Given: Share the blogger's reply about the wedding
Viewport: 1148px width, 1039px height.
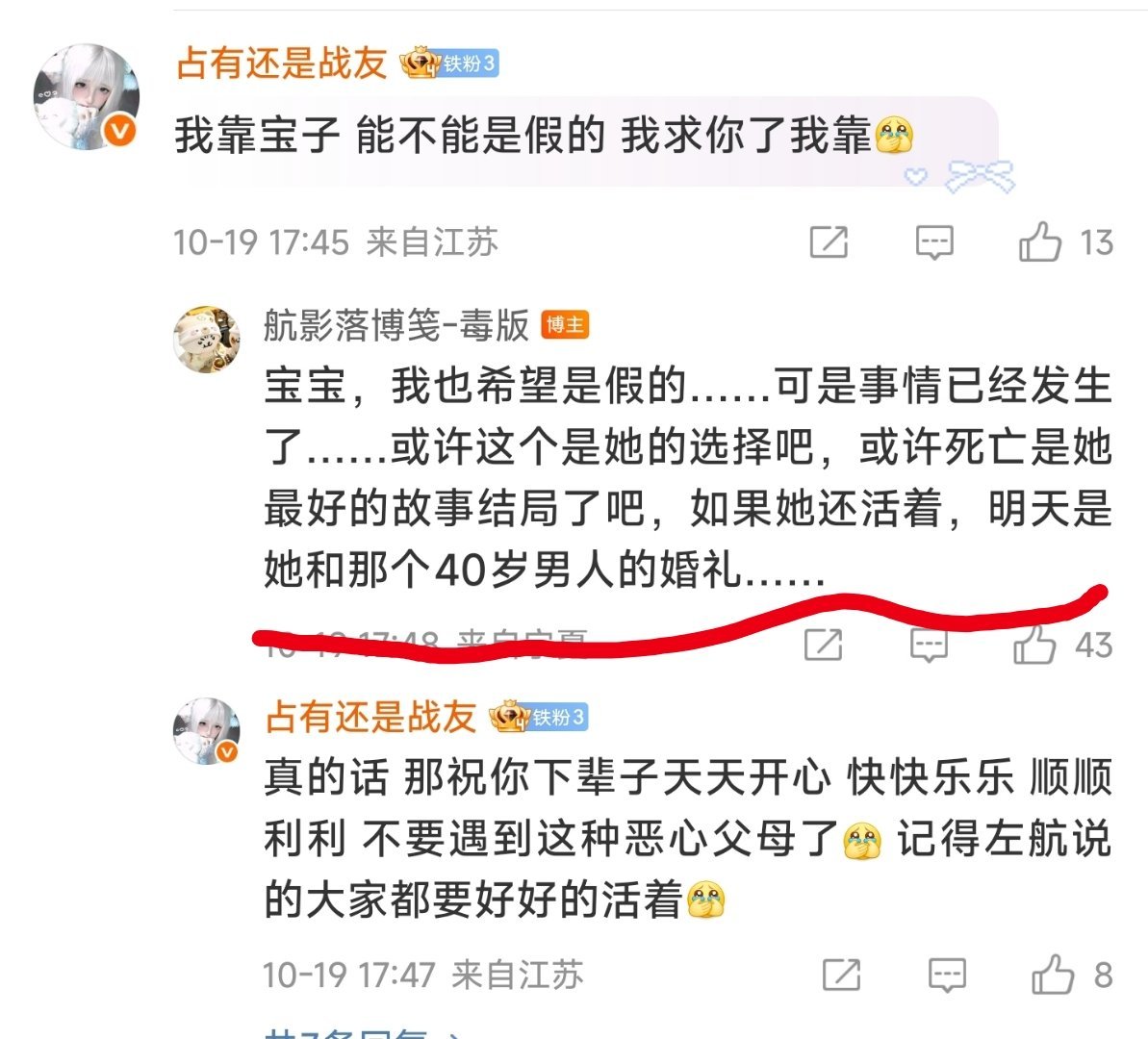Looking at the screenshot, I should (823, 645).
